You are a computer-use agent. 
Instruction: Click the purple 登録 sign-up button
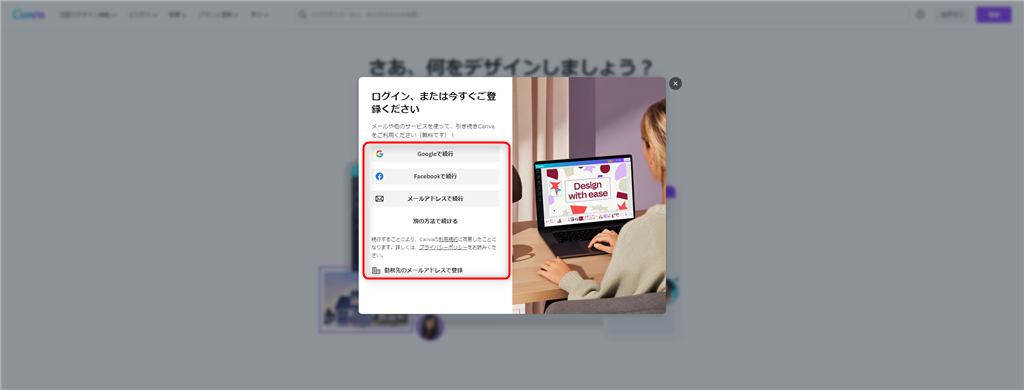[x=993, y=14]
